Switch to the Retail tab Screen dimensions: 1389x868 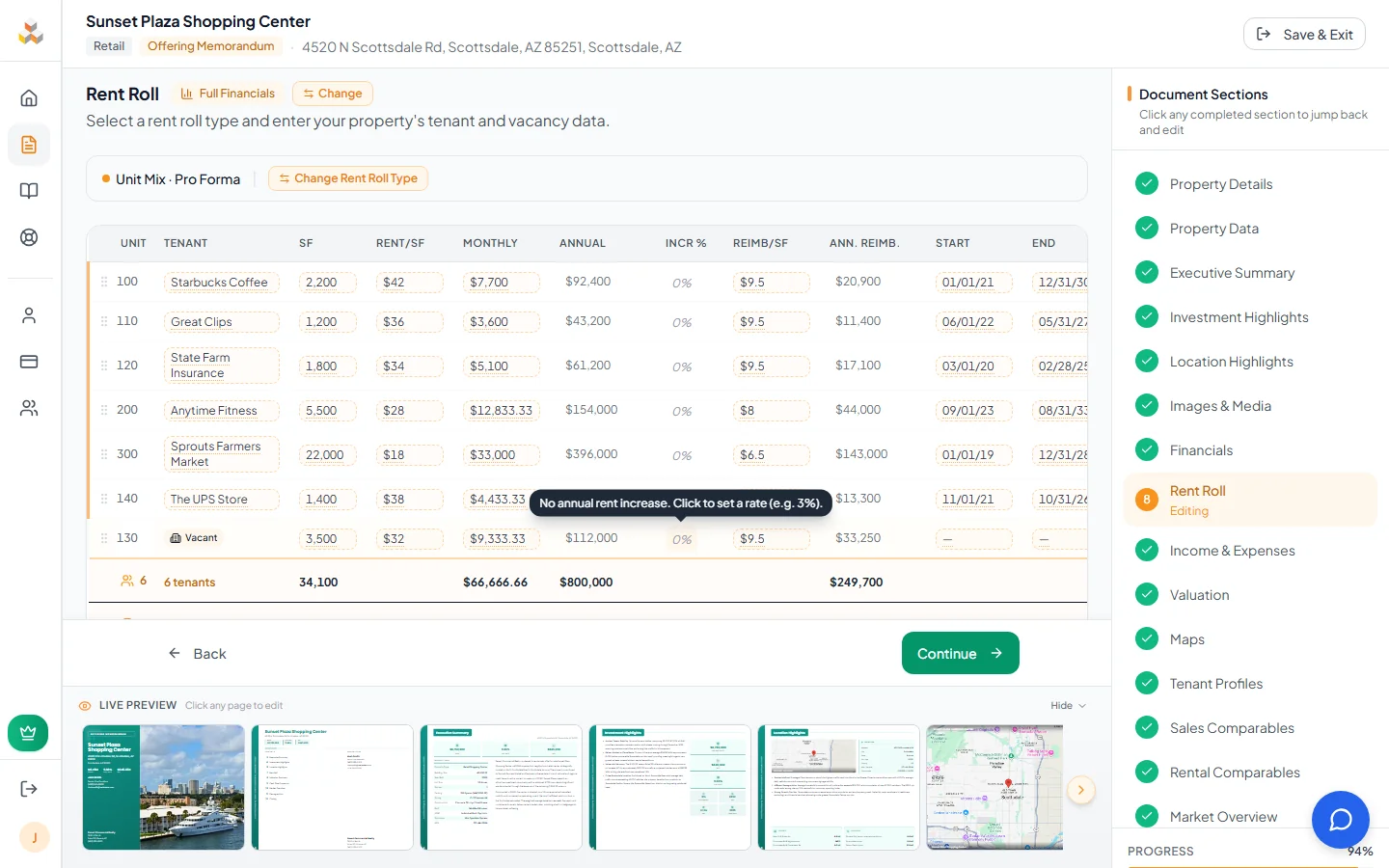point(109,45)
